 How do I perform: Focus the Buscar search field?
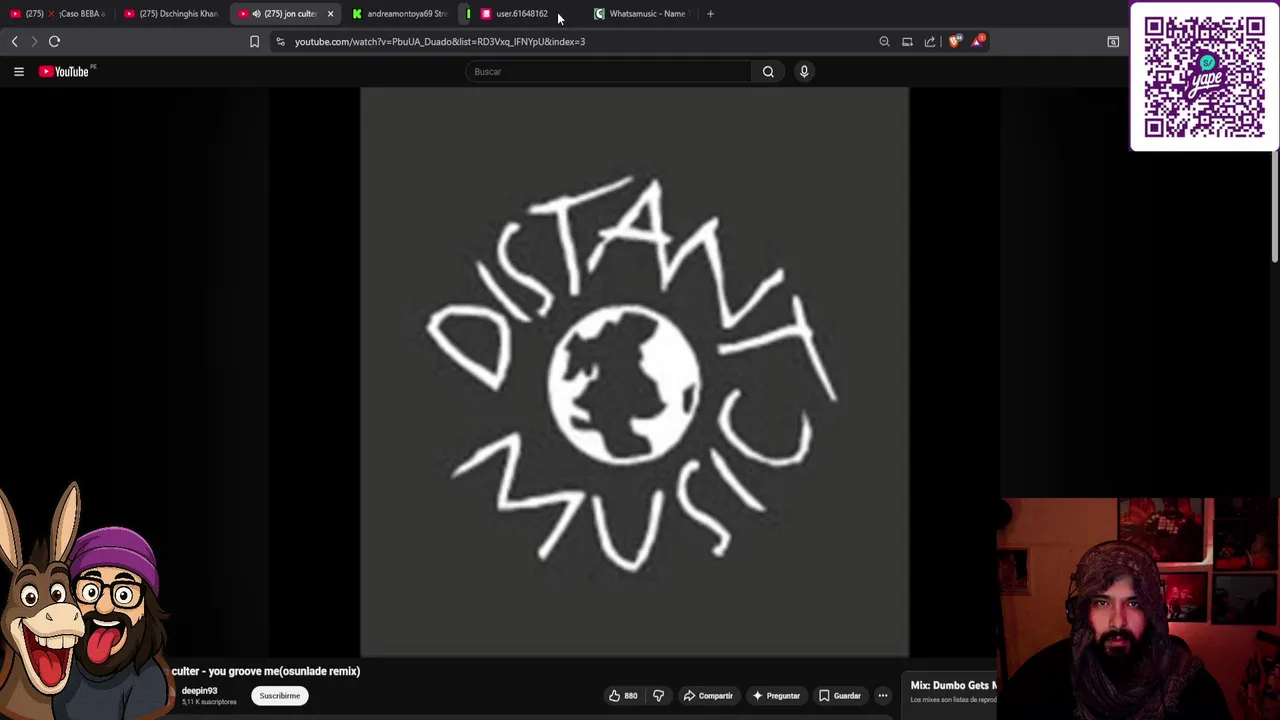tap(608, 71)
